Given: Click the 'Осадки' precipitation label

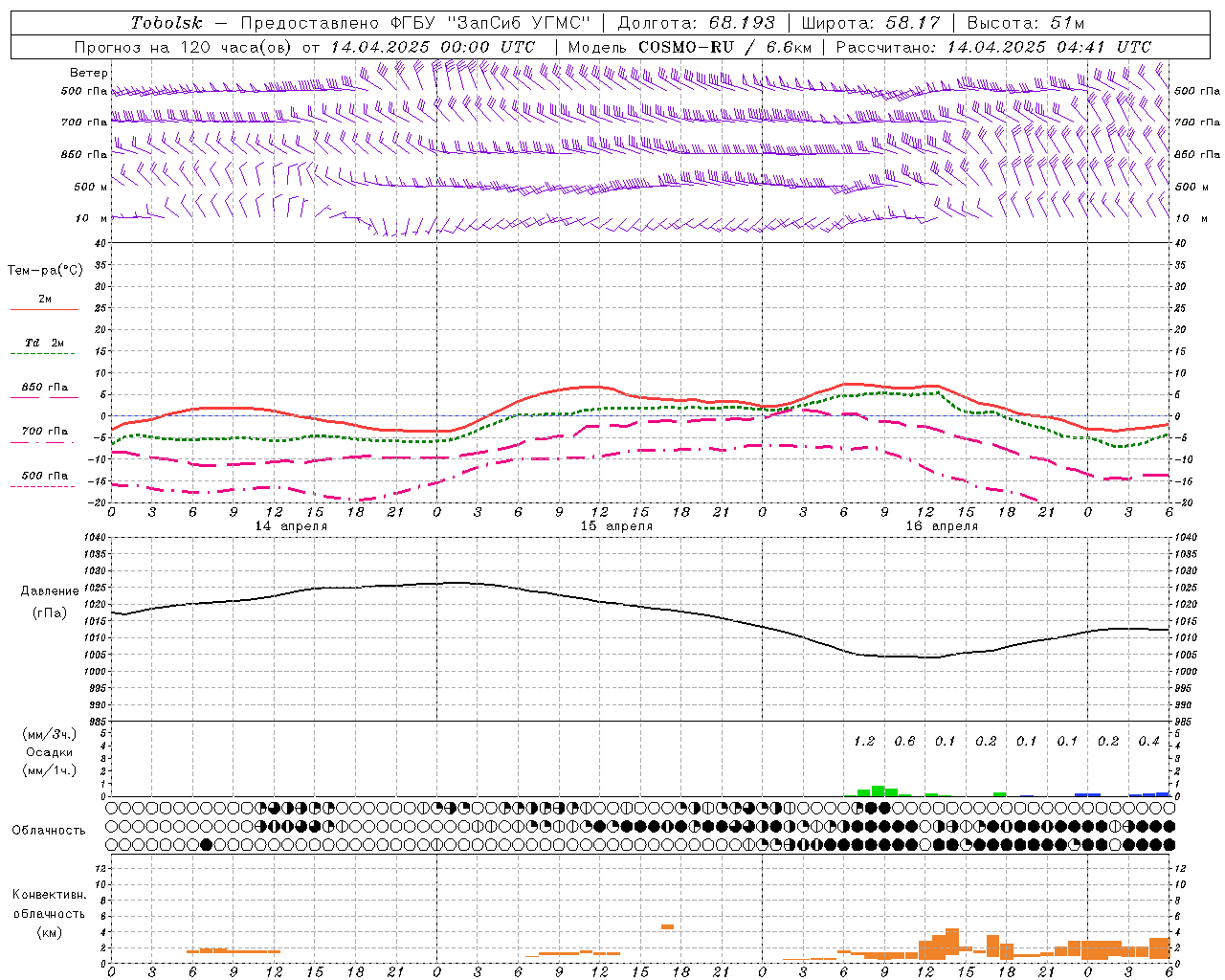Looking at the screenshot, I should (x=50, y=752).
